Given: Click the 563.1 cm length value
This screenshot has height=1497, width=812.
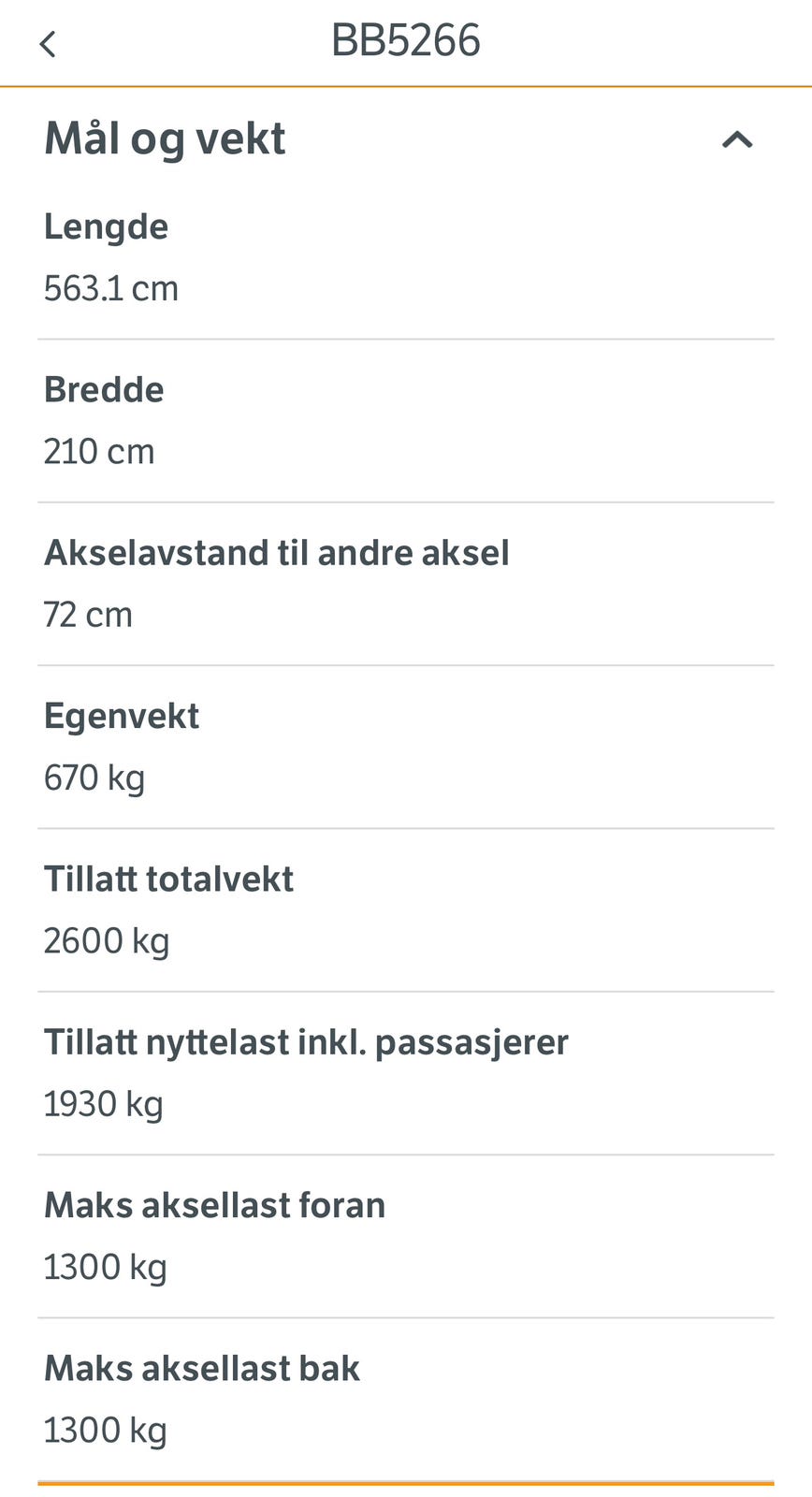Looking at the screenshot, I should [x=110, y=288].
